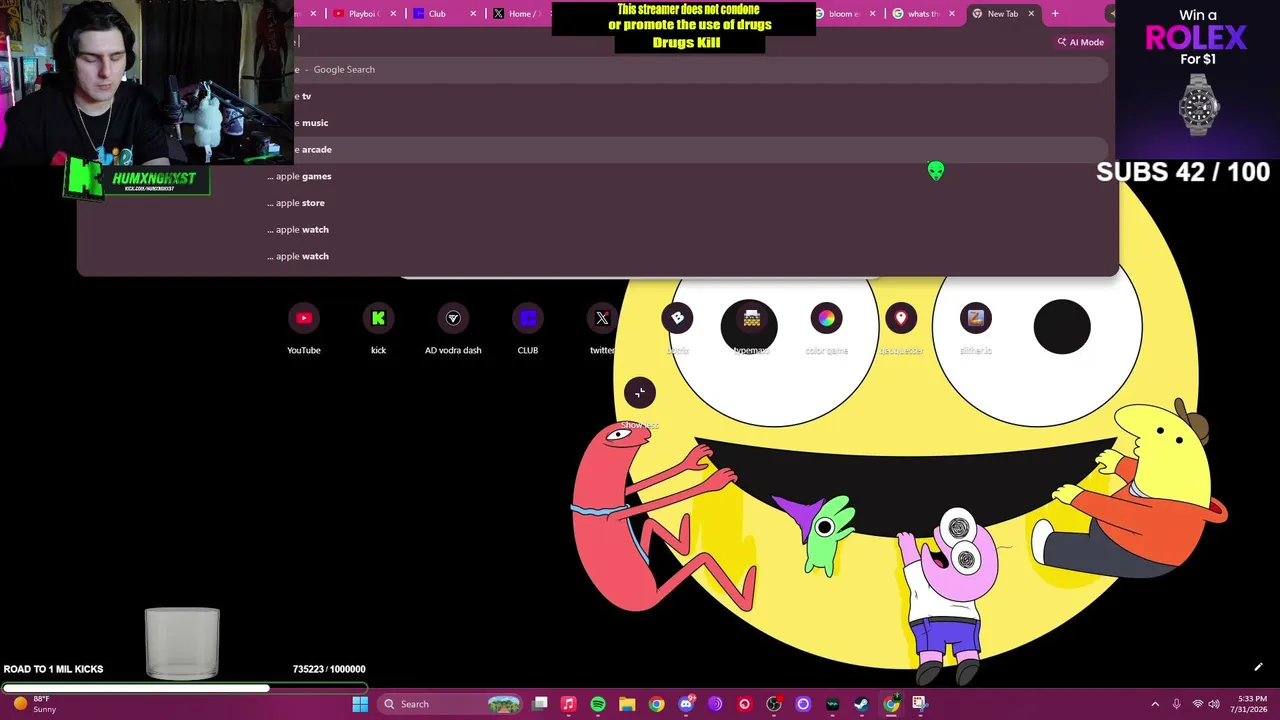
Task: Open the typemaxx shortcut
Action: [752, 328]
